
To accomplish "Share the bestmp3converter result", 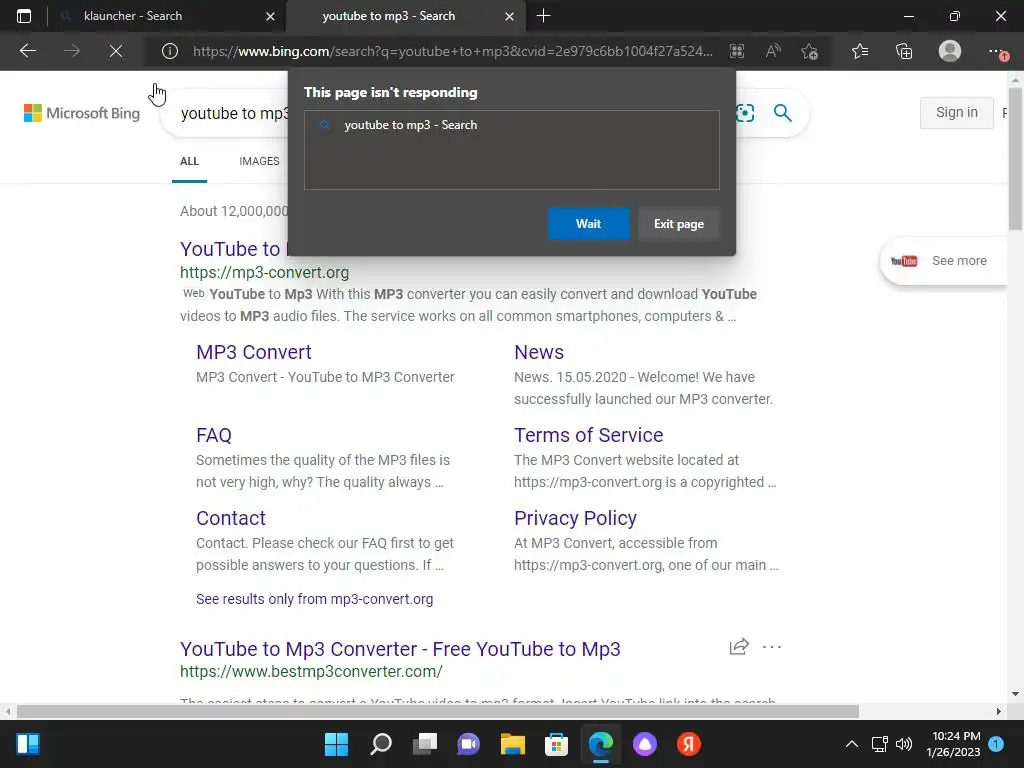I will point(739,647).
